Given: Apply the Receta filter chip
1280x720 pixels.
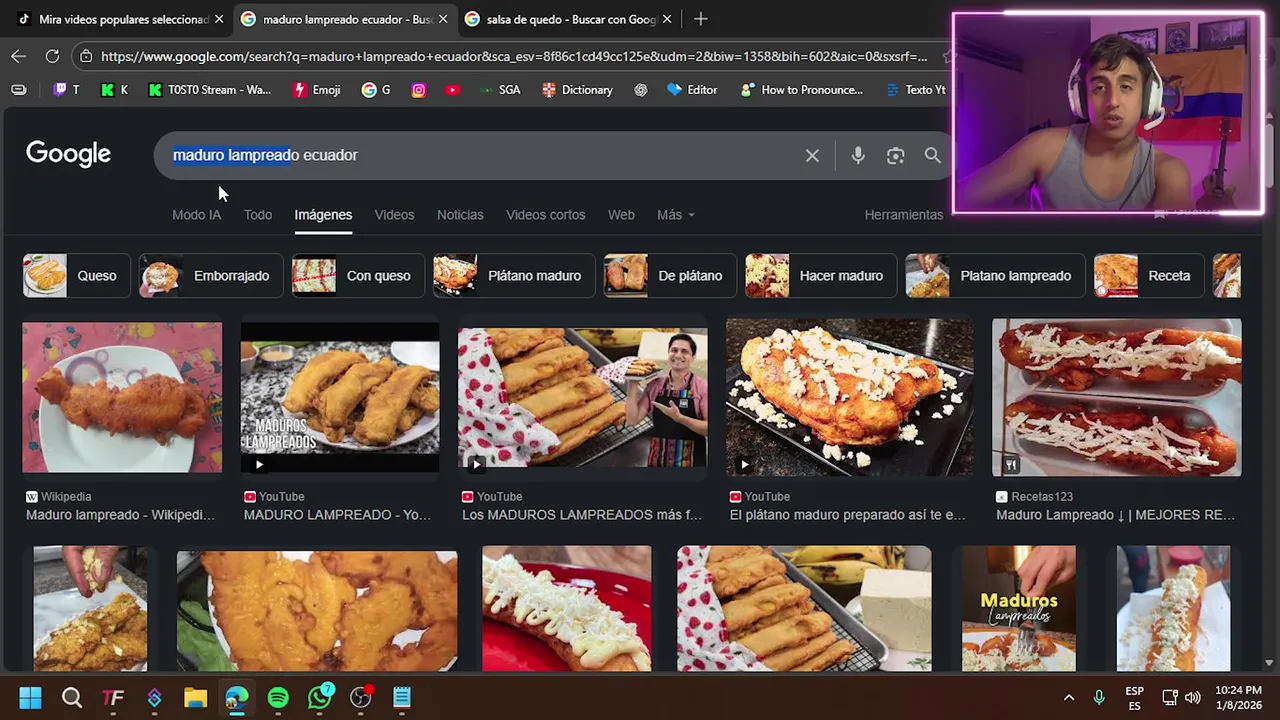Looking at the screenshot, I should pos(1148,276).
